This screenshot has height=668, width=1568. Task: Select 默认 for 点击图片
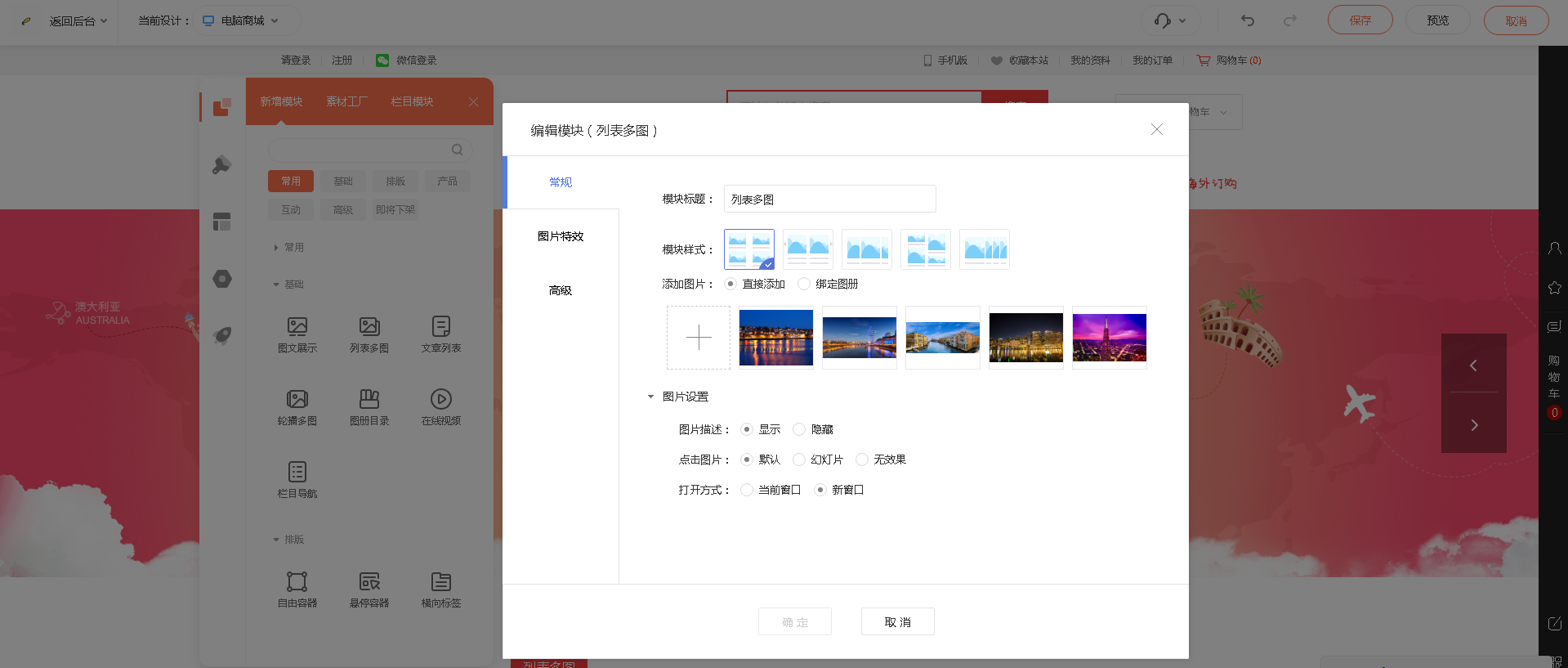coord(747,460)
